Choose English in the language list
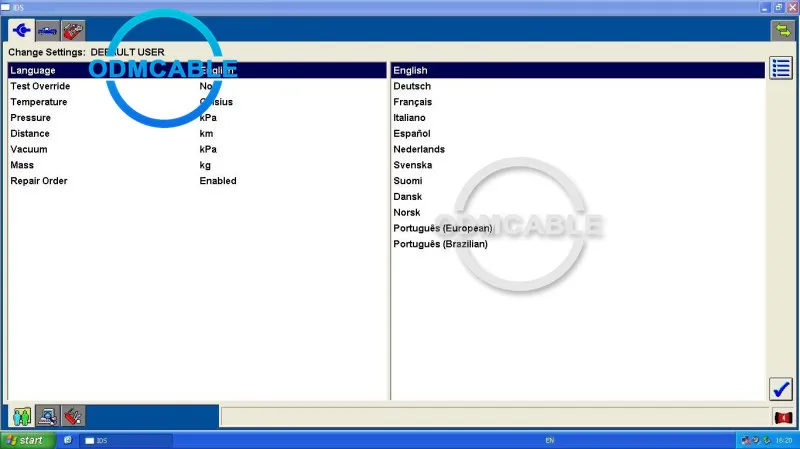The height and width of the screenshot is (449, 800). (x=578, y=70)
